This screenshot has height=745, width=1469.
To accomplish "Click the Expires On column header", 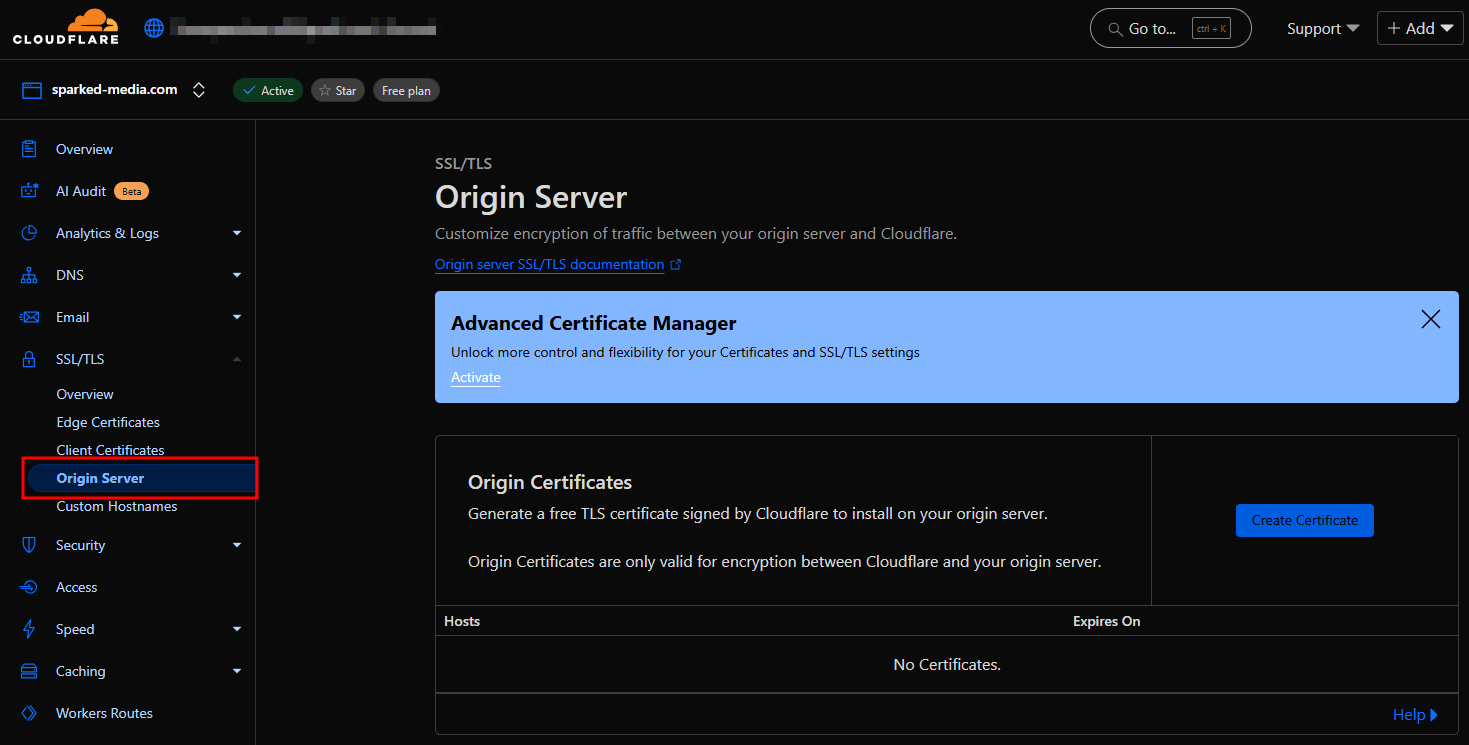I will click(1107, 621).
